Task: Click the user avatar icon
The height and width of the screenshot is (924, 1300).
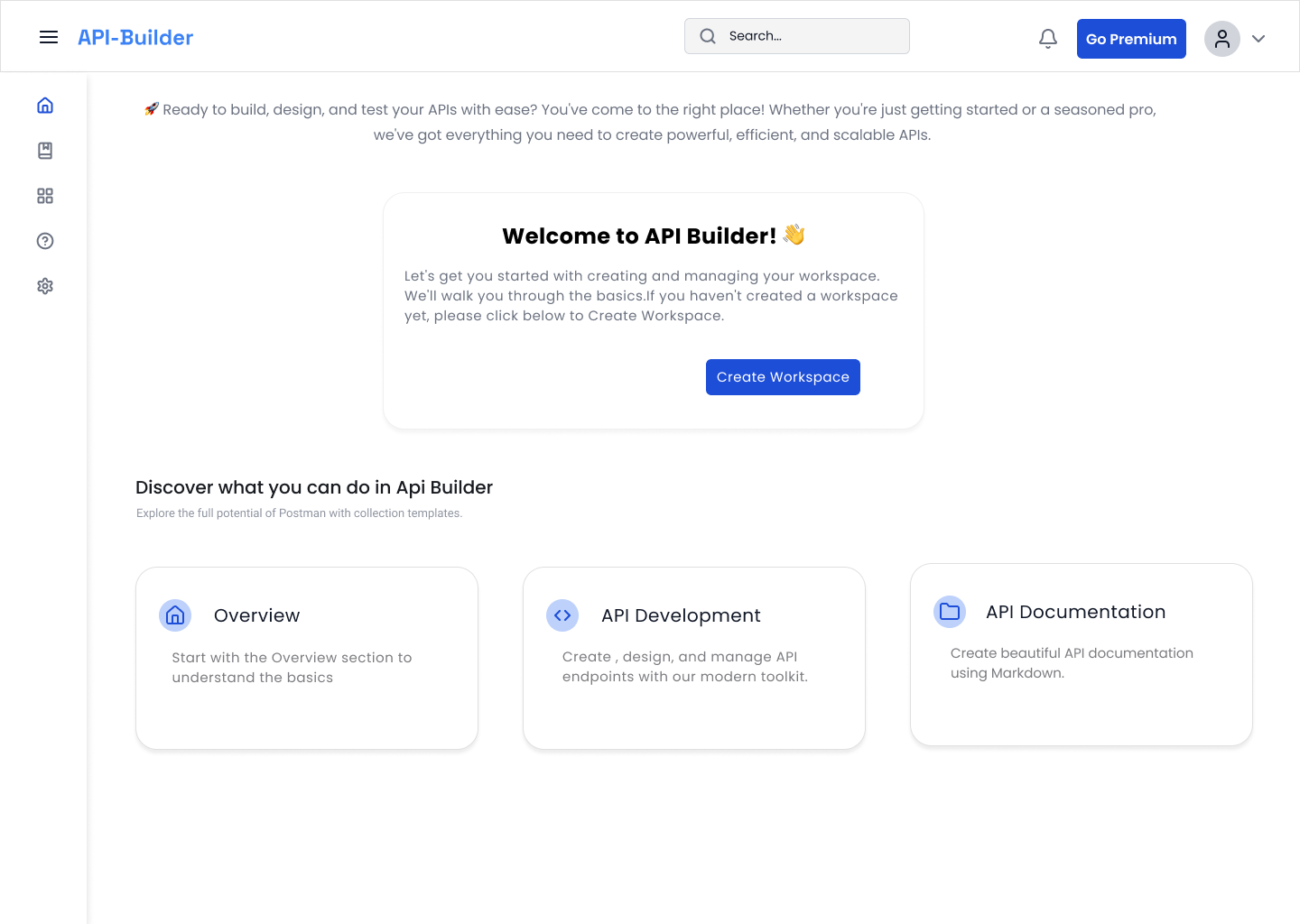Action: (x=1222, y=39)
